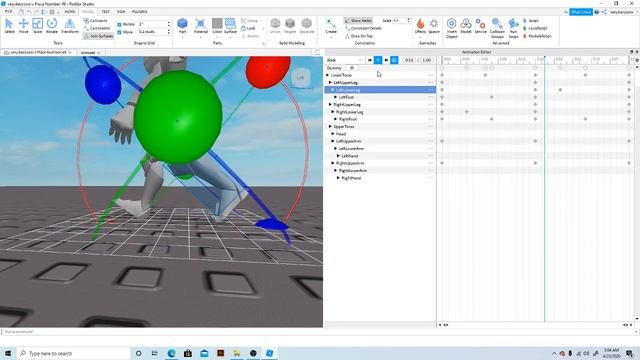Open the Color swatch dropdown

click(217, 37)
